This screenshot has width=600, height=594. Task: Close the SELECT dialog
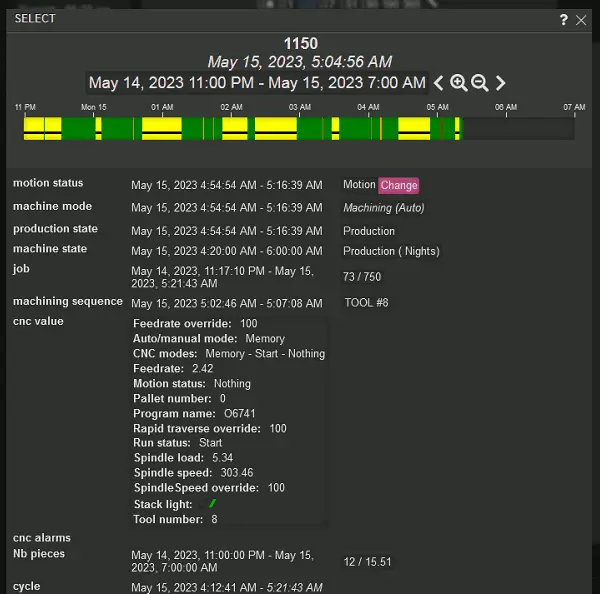(x=581, y=19)
